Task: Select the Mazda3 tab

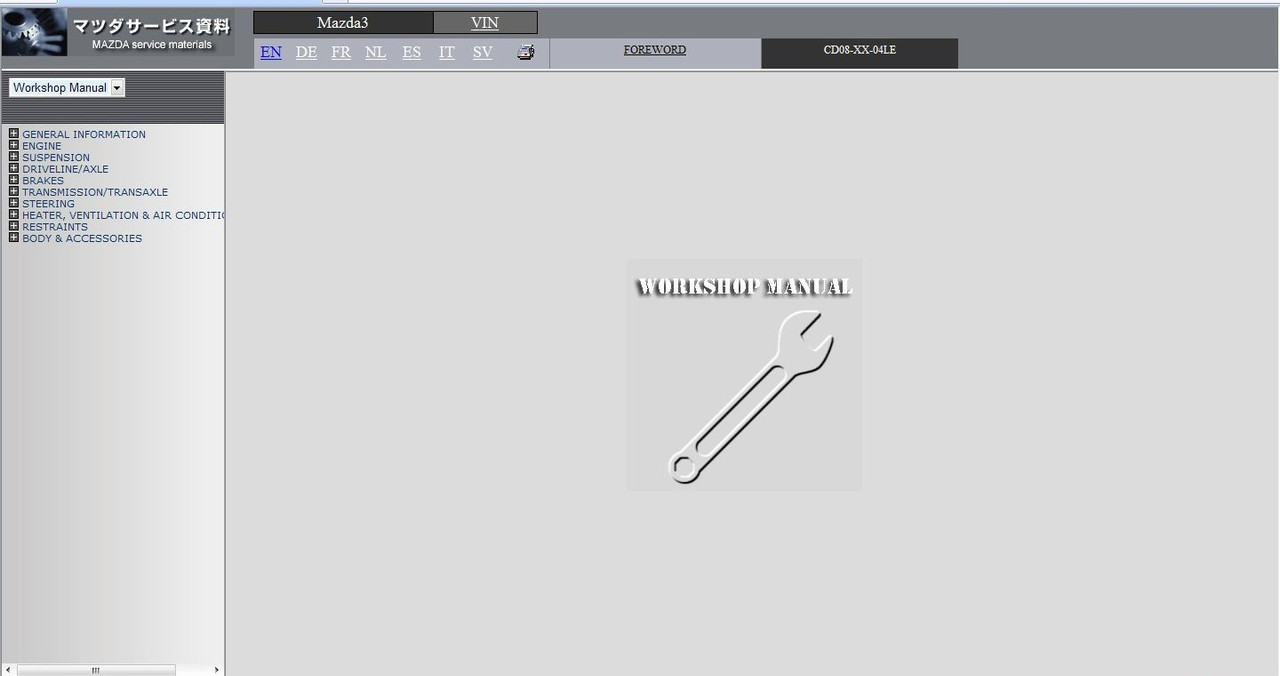Action: point(343,22)
